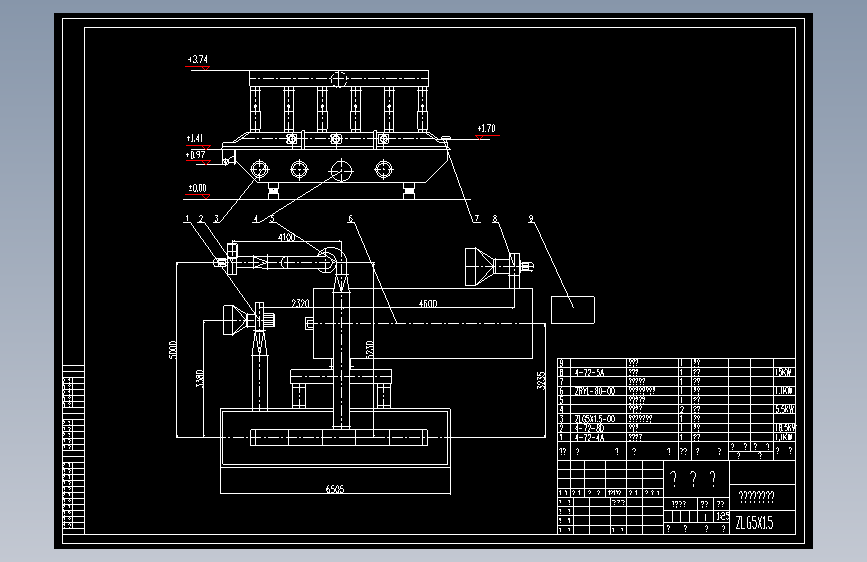This screenshot has height=562, width=867.
Task: Click the +1.70 elevation label
Action: tap(487, 128)
